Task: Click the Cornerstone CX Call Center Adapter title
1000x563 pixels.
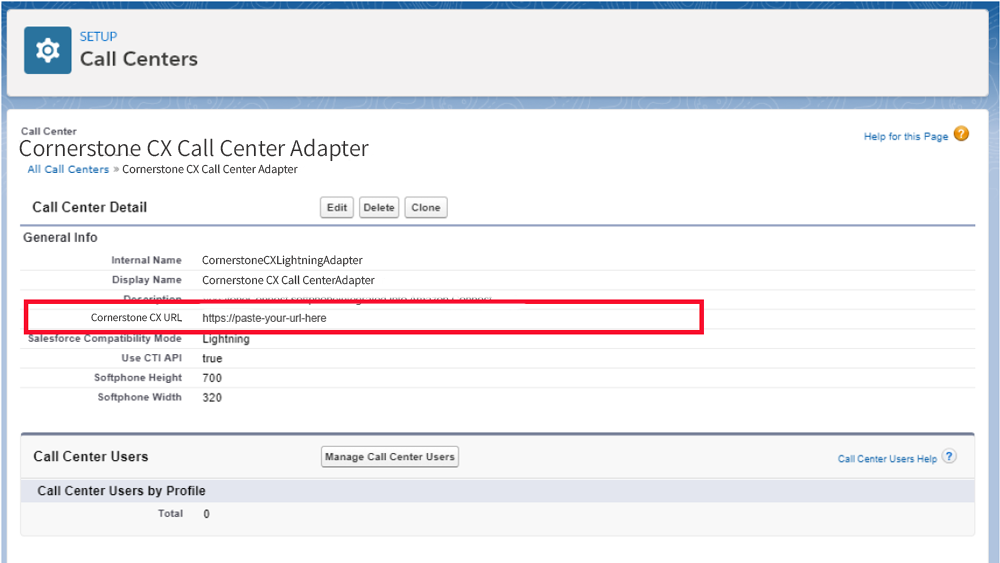Action: (x=194, y=148)
